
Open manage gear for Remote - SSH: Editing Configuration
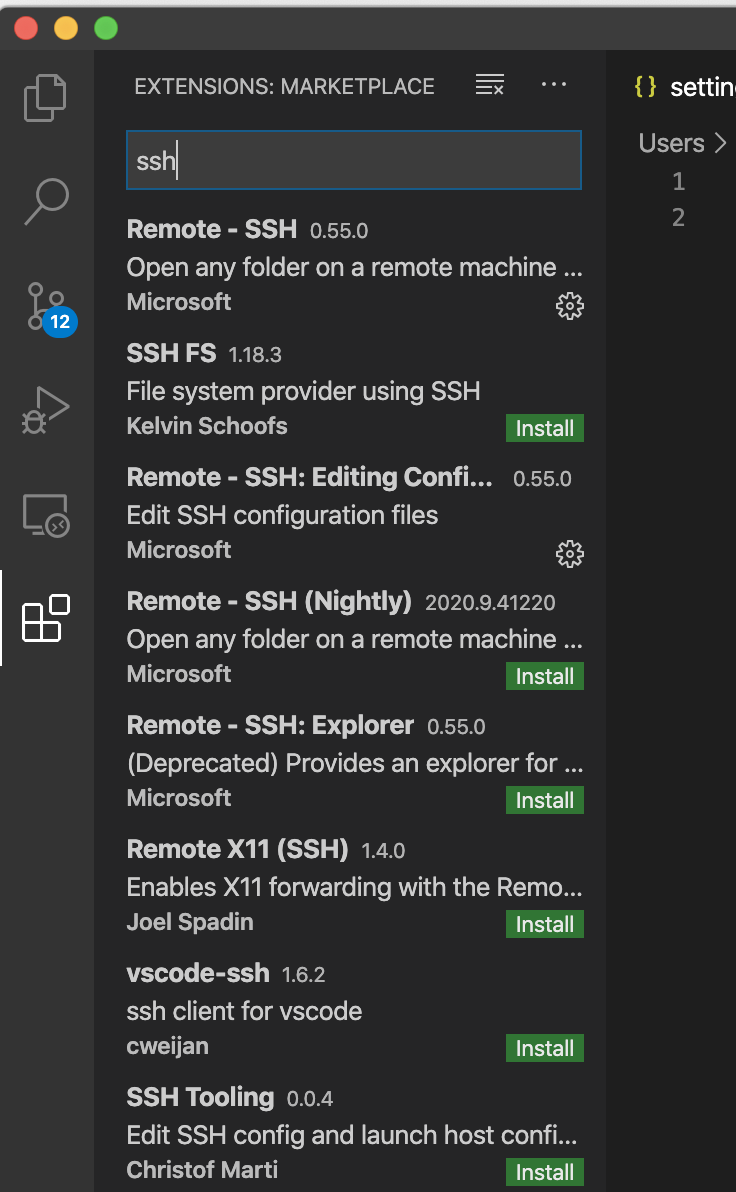(569, 553)
